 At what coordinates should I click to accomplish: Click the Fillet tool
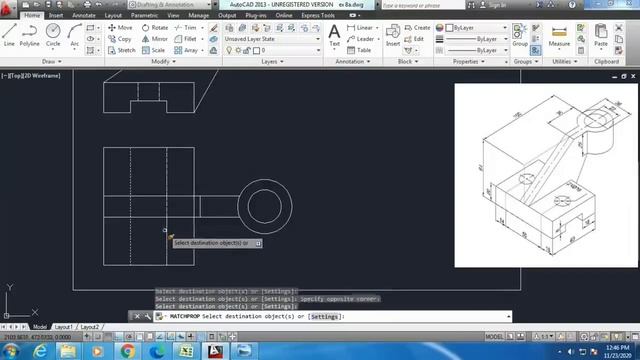click(186, 39)
